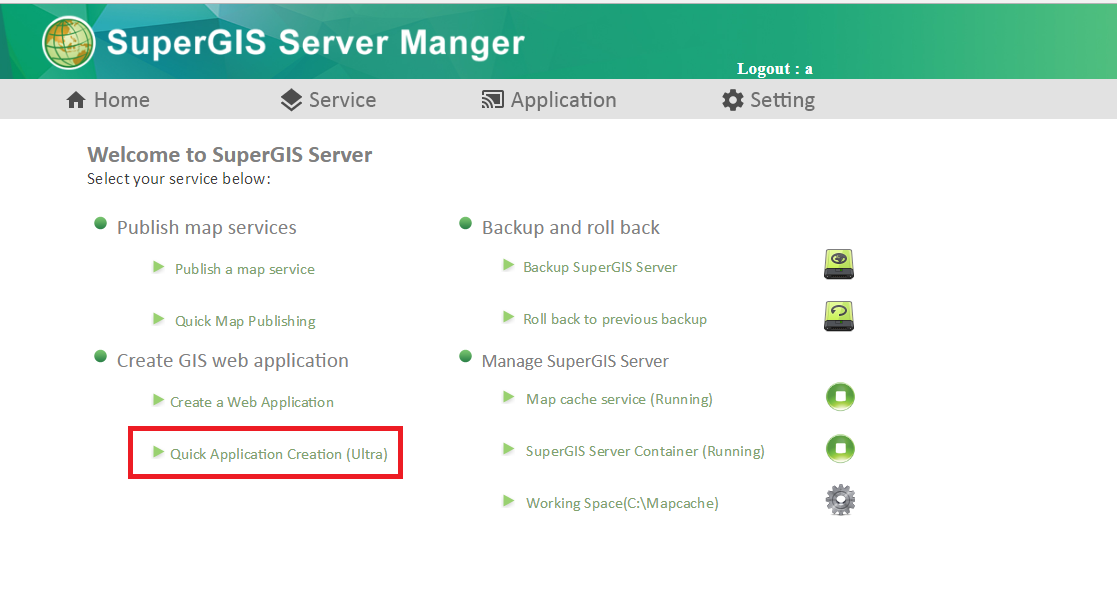Select Quick Application Creation (Ultra) link
Viewport: 1117px width, 615px height.
279,455
